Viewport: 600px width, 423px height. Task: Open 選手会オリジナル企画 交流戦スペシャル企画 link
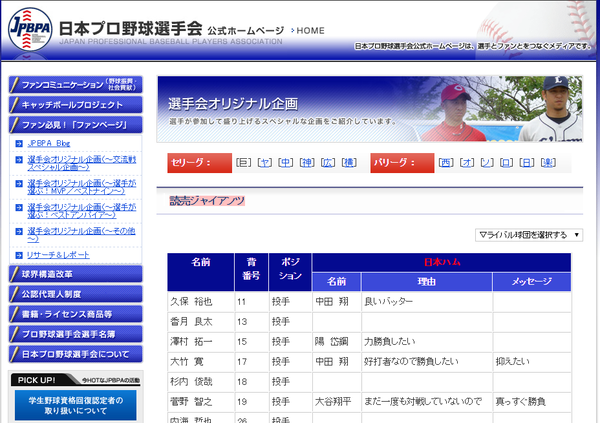82,163
